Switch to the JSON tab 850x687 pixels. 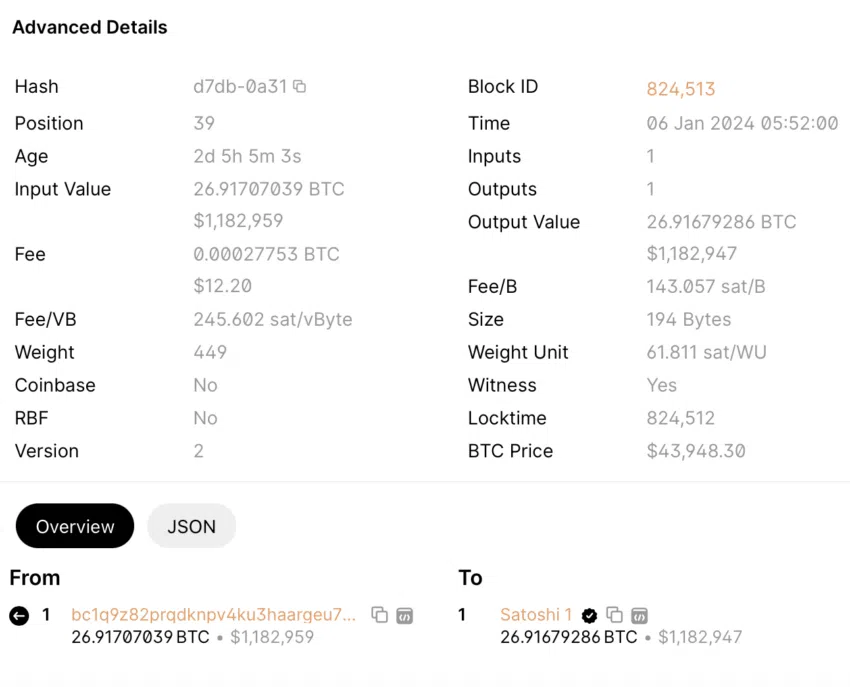(191, 526)
